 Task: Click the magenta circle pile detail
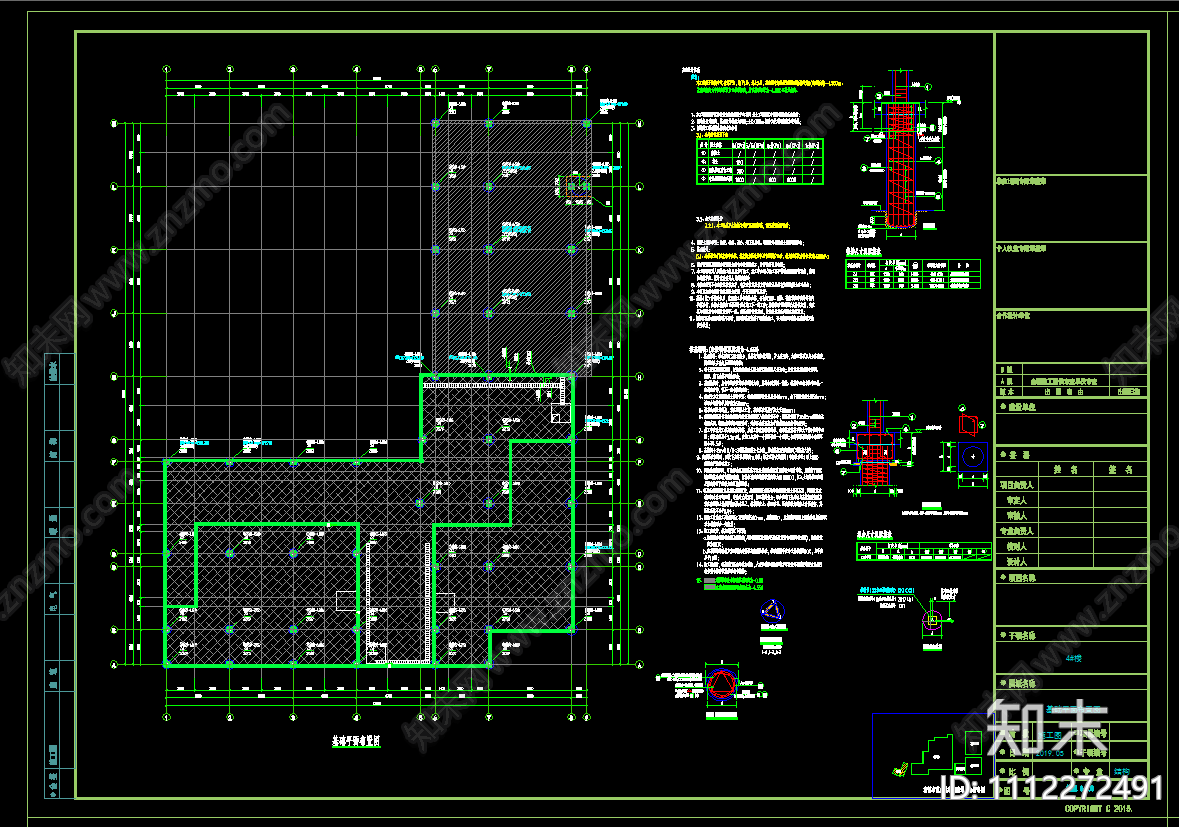pyautogui.click(x=932, y=618)
